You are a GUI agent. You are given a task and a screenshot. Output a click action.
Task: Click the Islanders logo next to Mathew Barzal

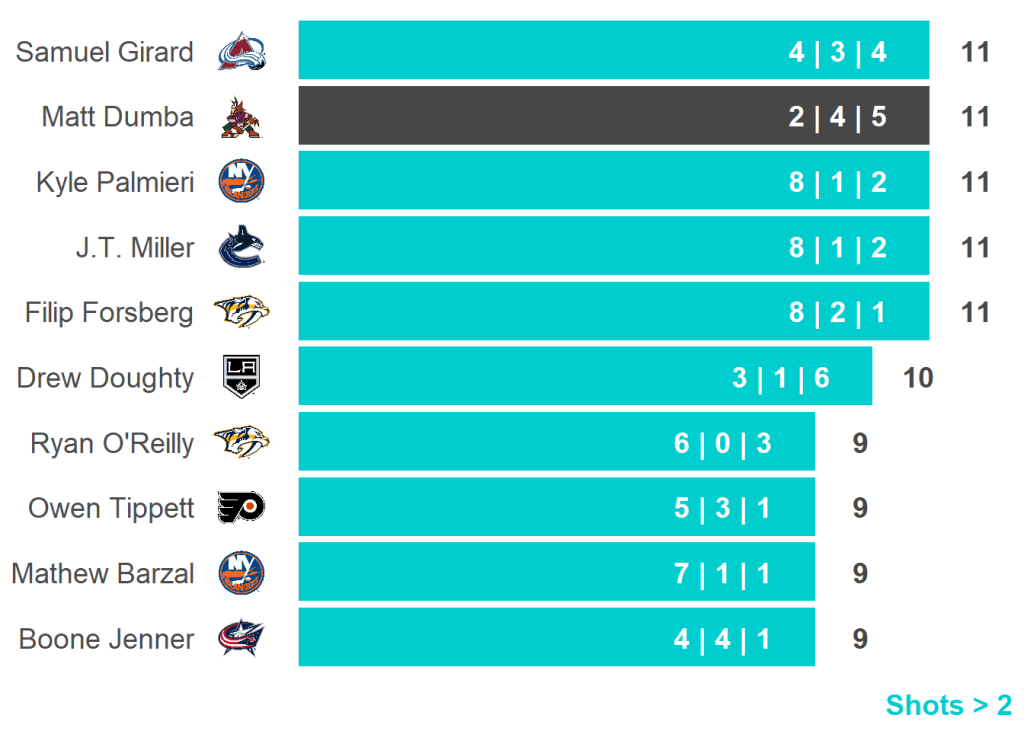pos(242,574)
